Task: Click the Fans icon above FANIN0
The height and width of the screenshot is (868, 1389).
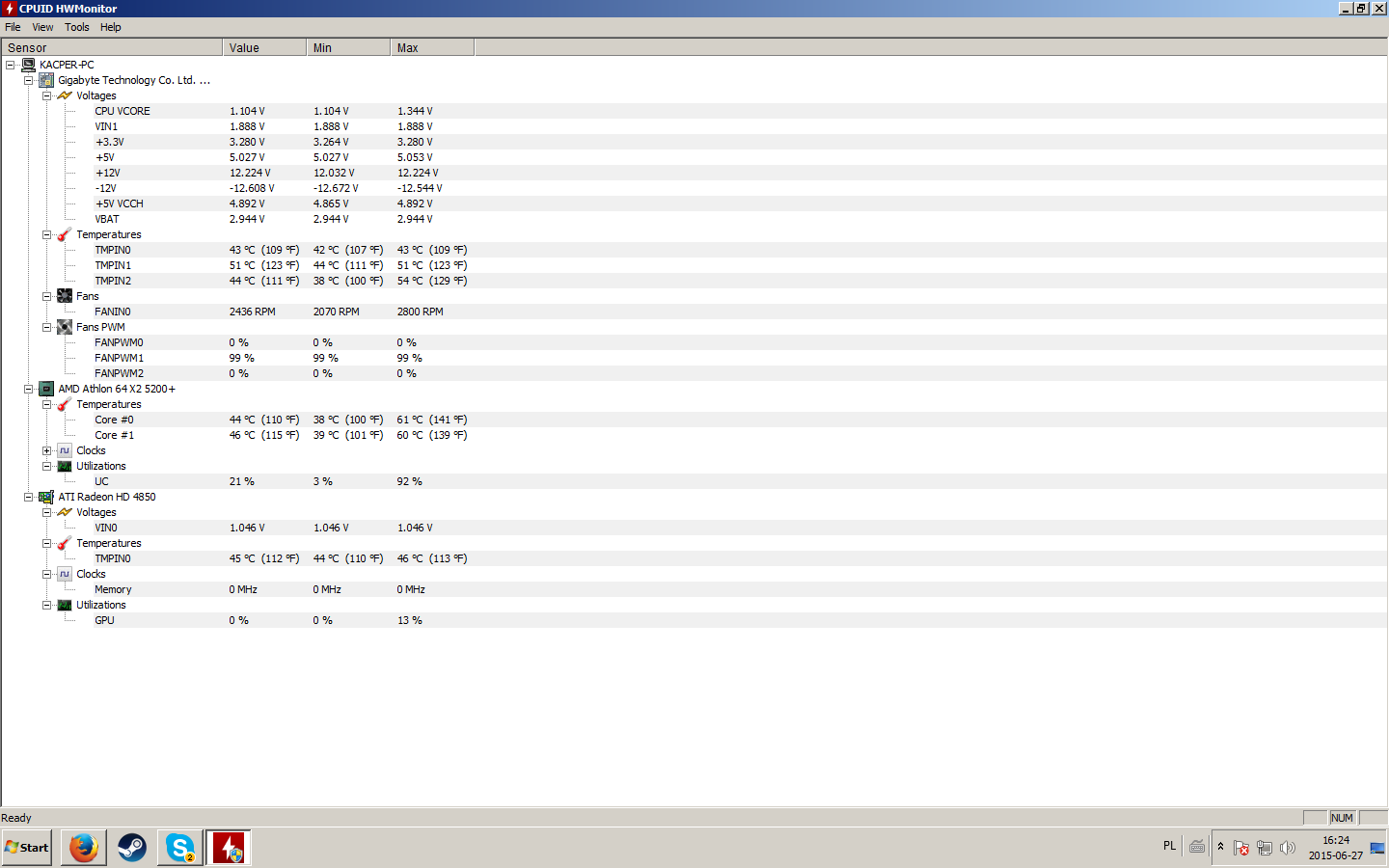Action: (x=65, y=296)
